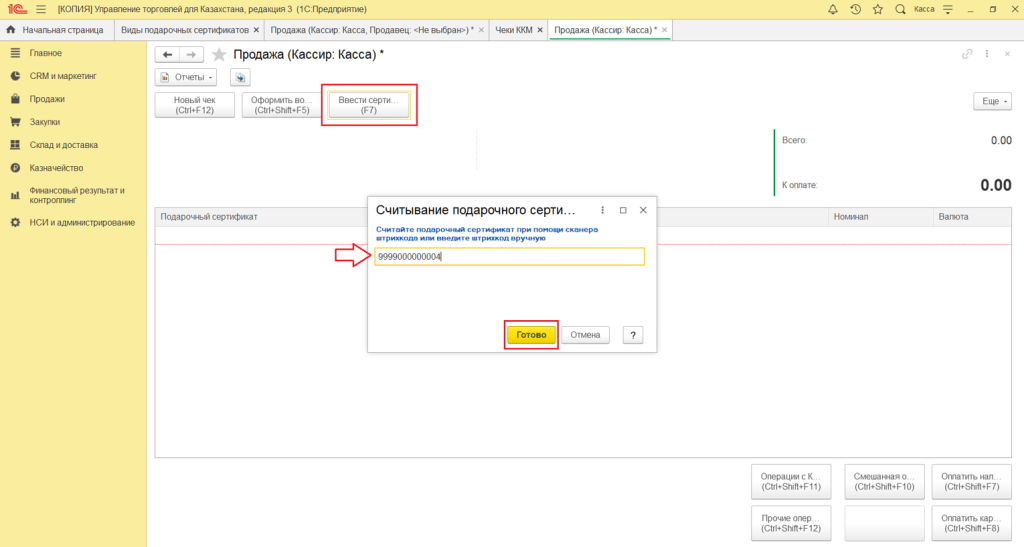Click the barcode input field
The image size is (1024, 547).
coord(509,257)
